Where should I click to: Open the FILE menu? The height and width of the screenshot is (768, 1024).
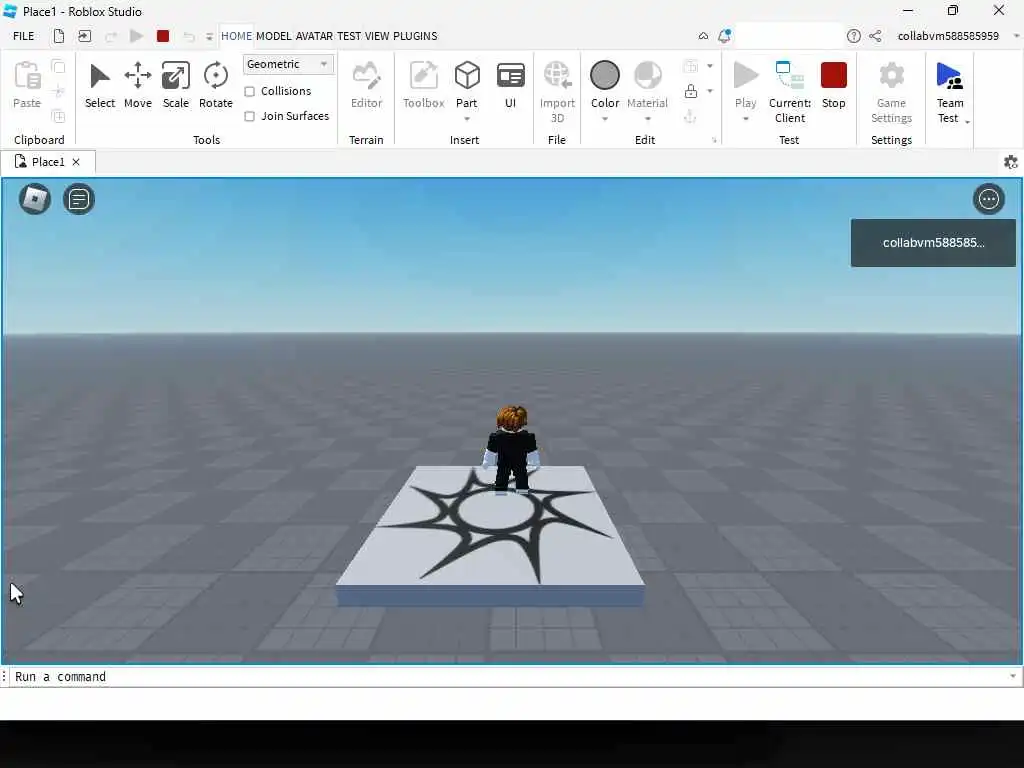[x=24, y=36]
